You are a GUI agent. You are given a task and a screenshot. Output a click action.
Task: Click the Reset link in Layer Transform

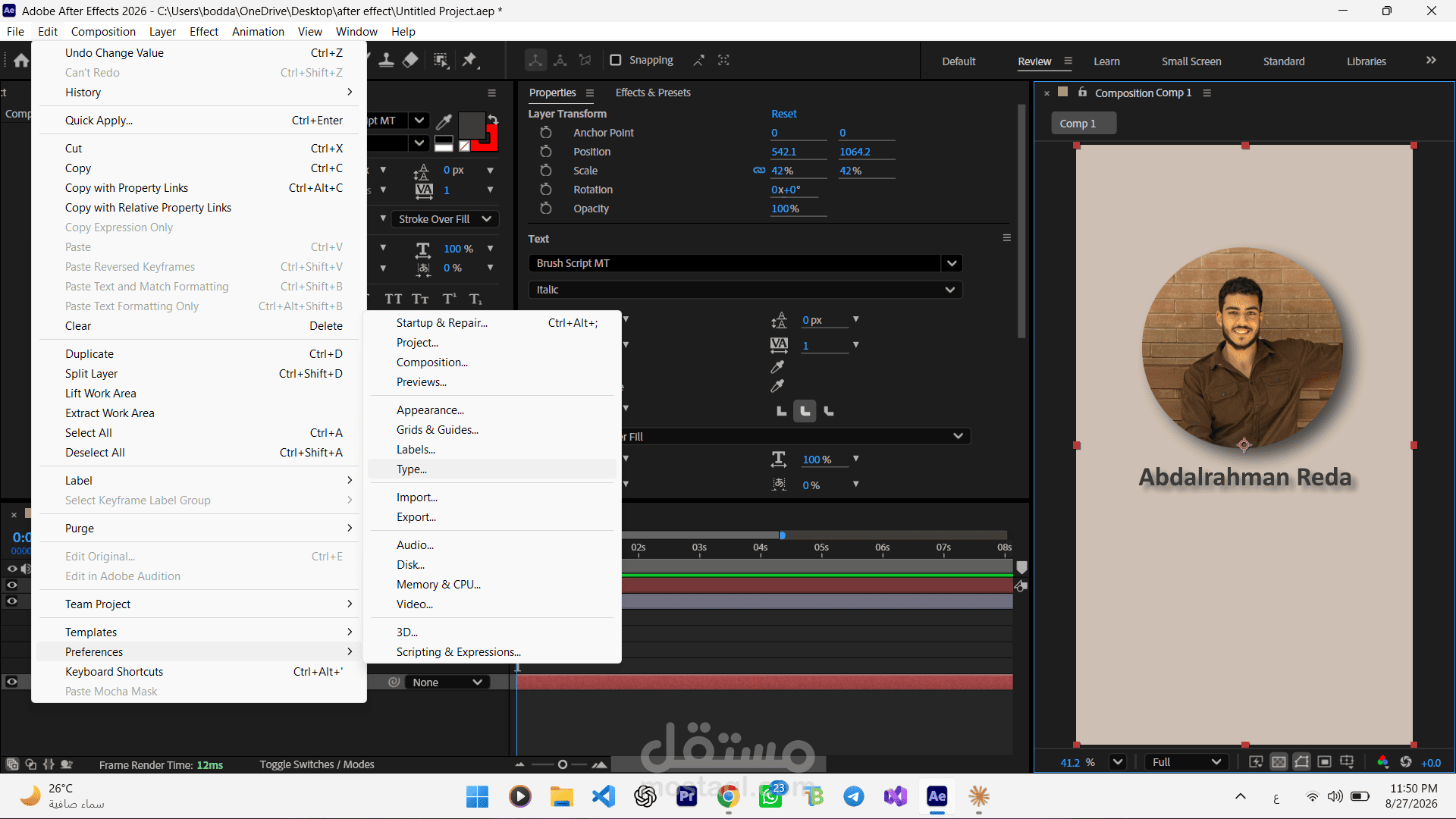[x=783, y=114]
